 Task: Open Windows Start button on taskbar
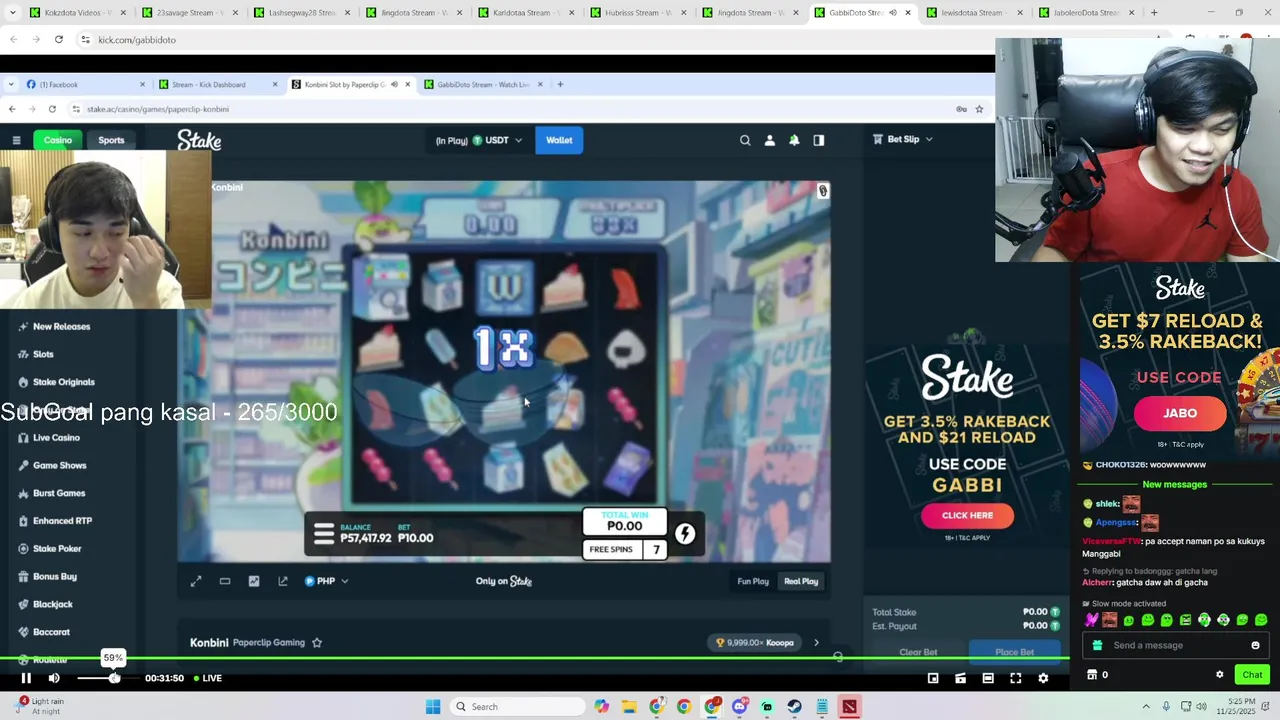pos(432,707)
